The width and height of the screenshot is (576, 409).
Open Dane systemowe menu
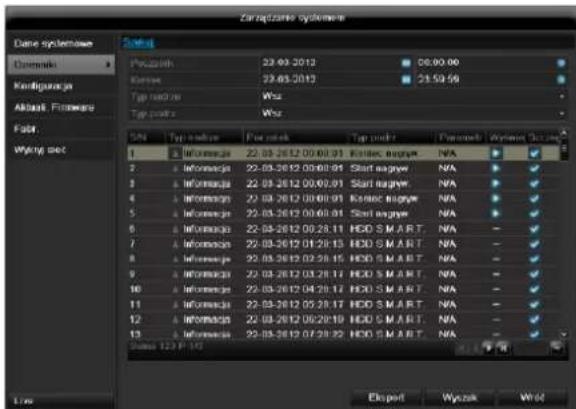pyautogui.click(x=61, y=44)
